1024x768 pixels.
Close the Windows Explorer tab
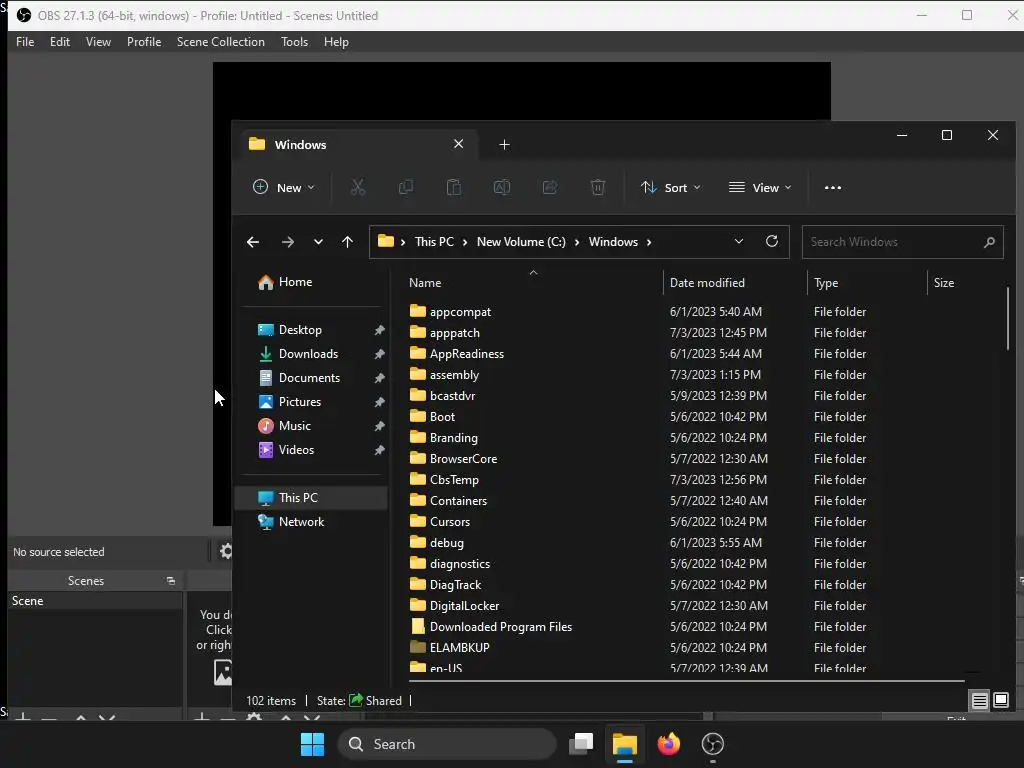(458, 144)
